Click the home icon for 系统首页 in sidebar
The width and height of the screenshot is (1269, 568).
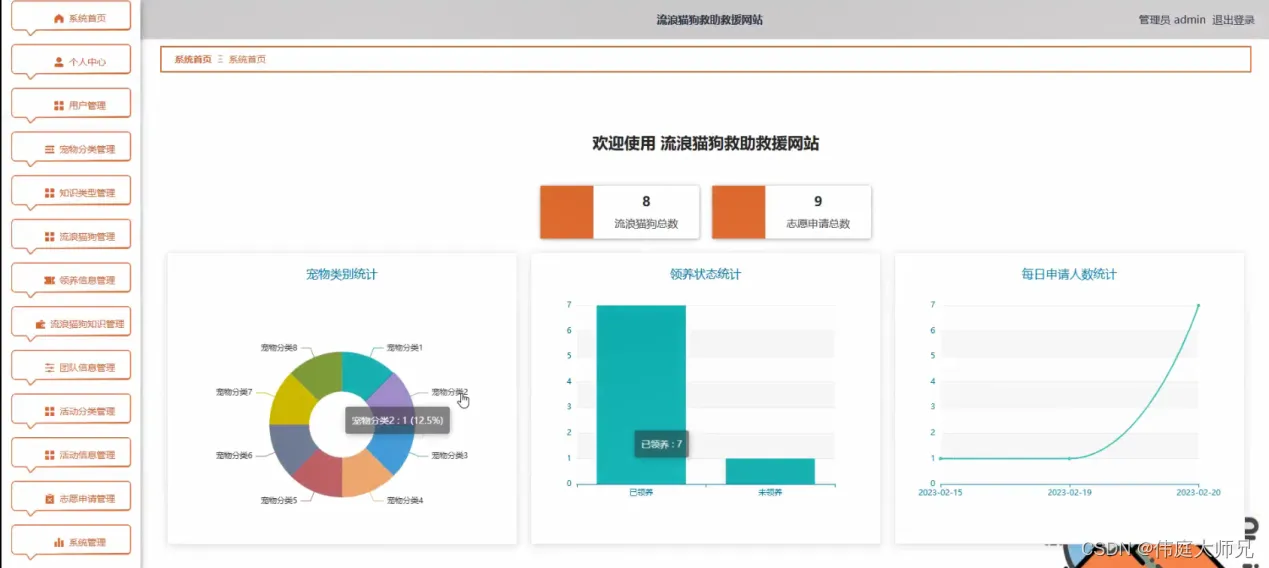point(59,18)
